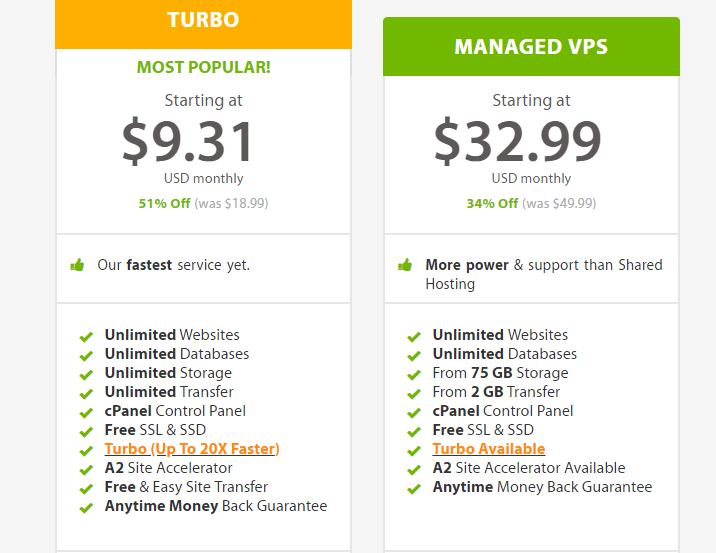
Task: Click the checkmark beside Turbo's cPanel Control Panel
Action: click(x=87, y=412)
